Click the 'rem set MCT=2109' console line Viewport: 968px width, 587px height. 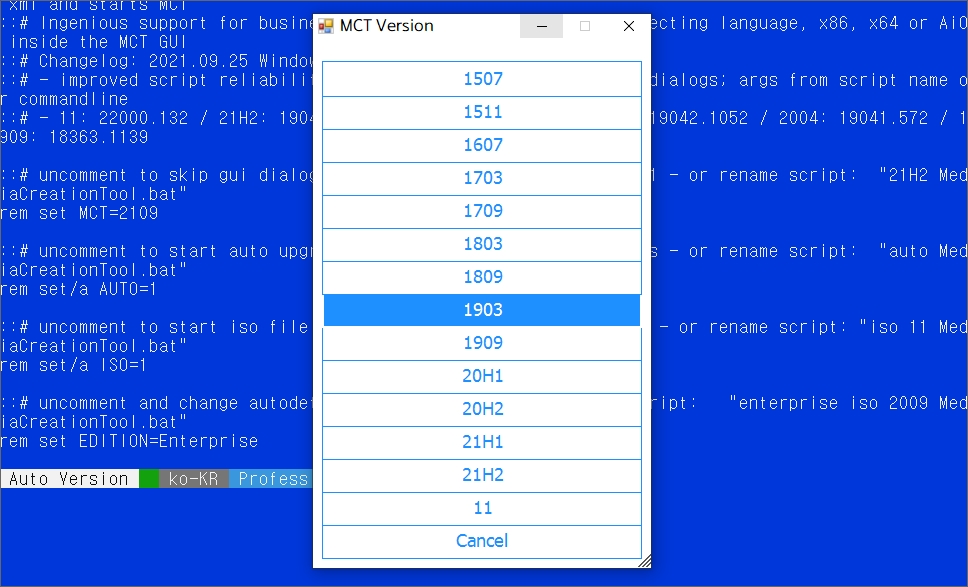(x=79, y=214)
